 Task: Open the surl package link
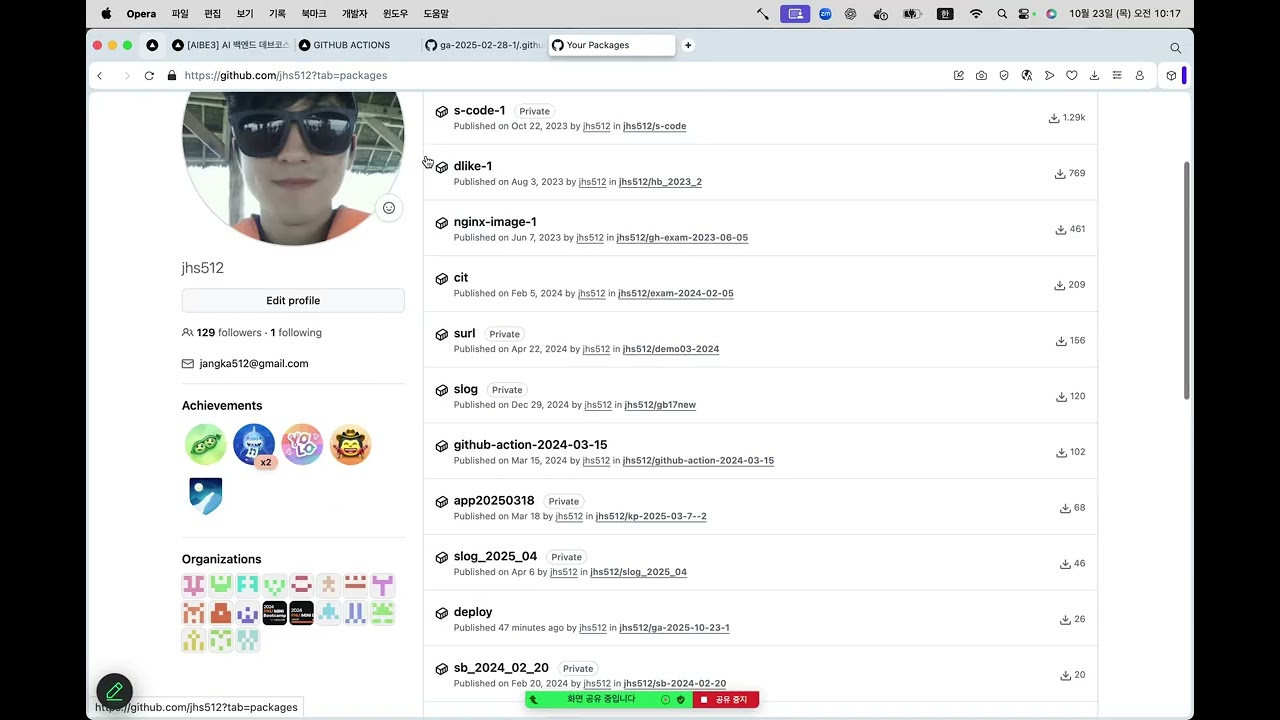(464, 333)
